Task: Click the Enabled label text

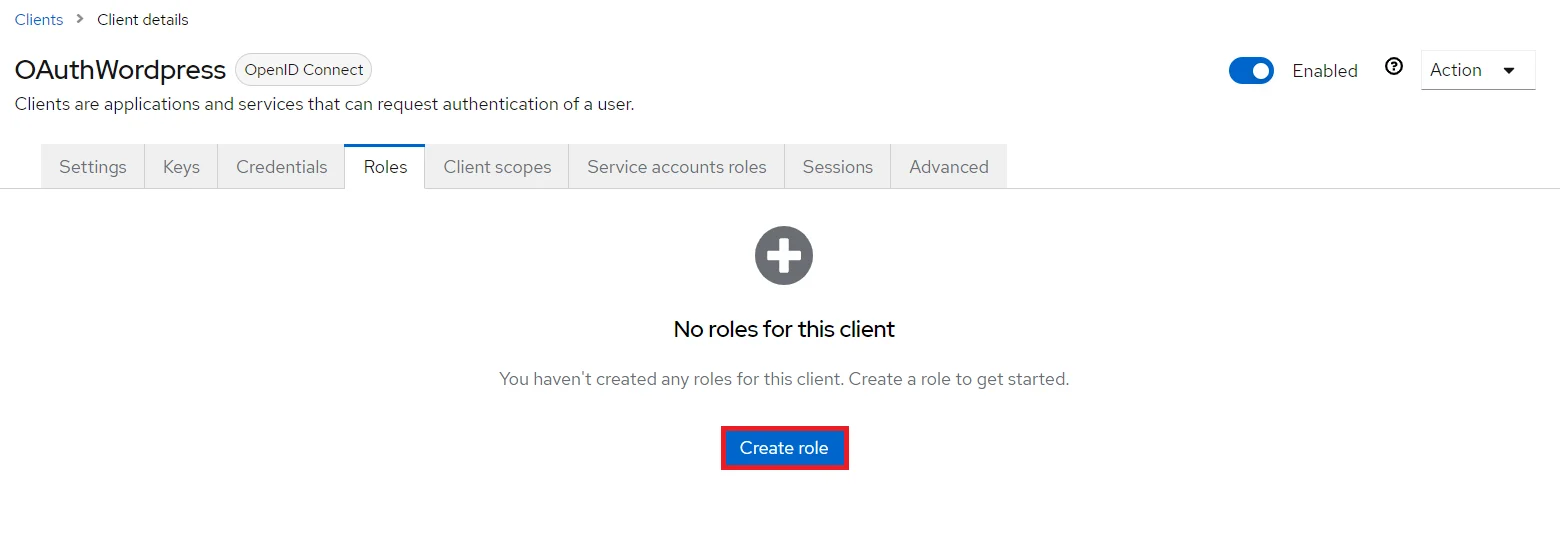Action: 1325,71
